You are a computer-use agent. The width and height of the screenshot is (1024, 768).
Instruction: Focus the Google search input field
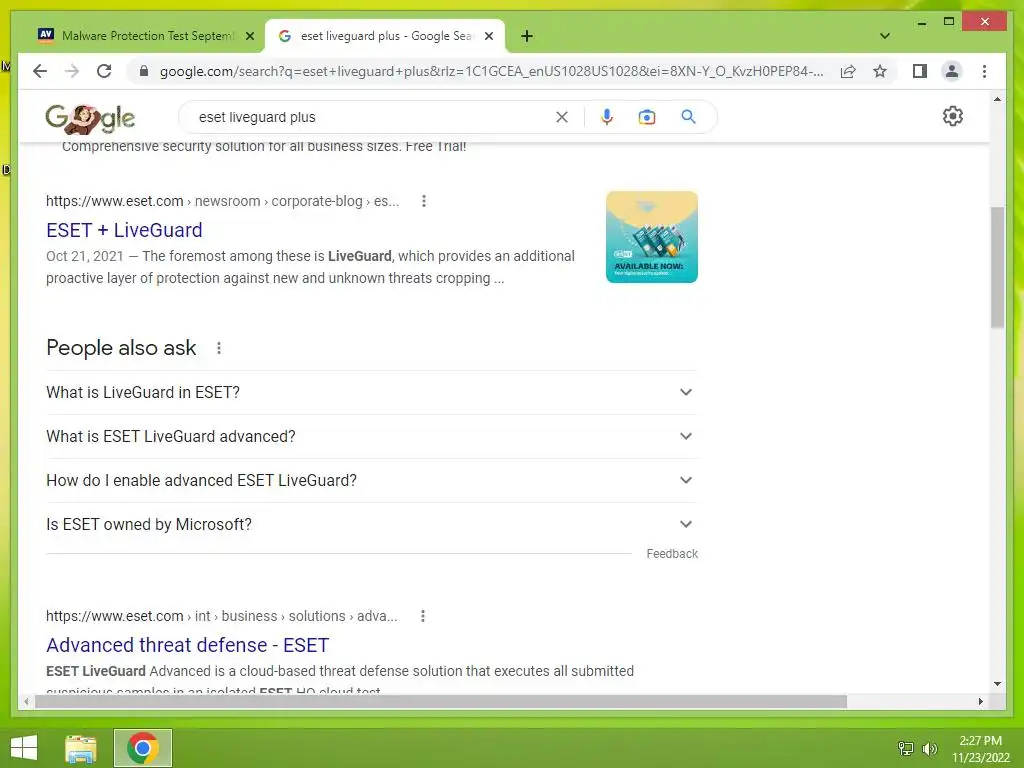tap(372, 117)
